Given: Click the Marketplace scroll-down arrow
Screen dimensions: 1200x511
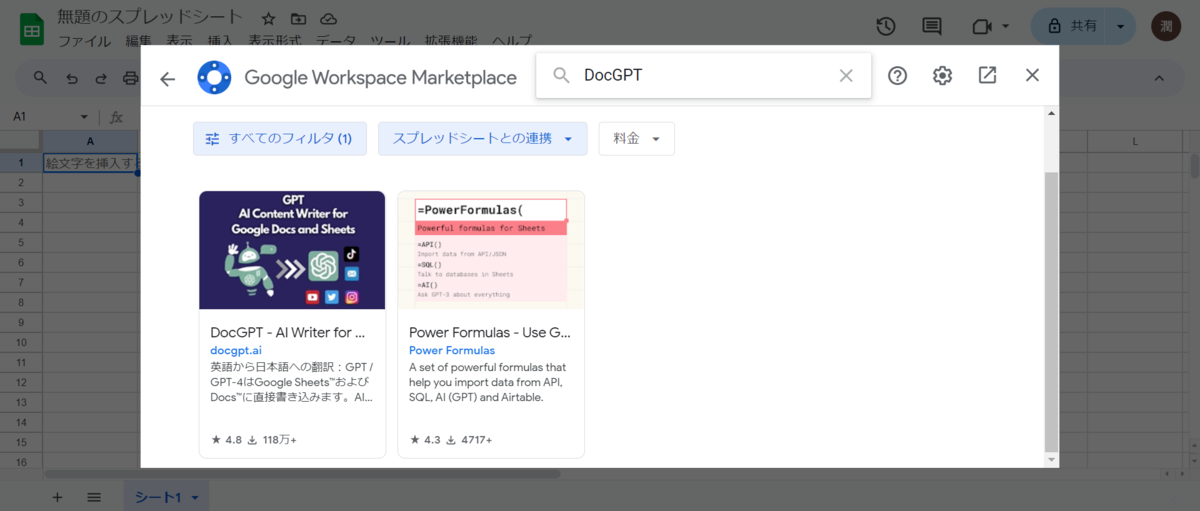Looking at the screenshot, I should (x=1050, y=459).
